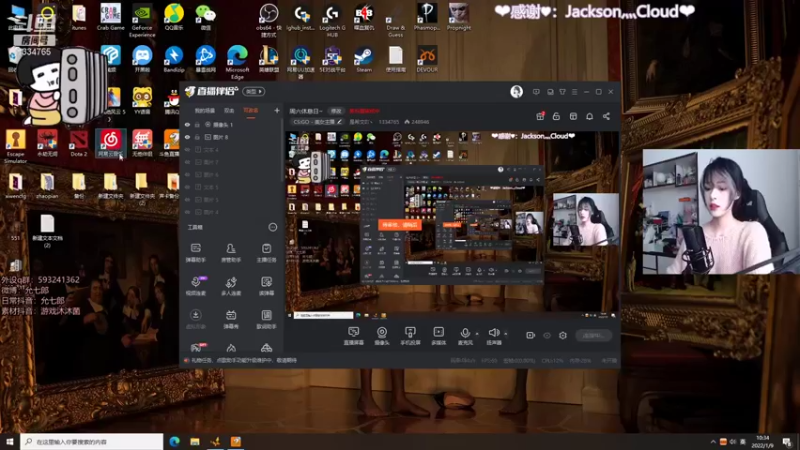
Task: Expand the microphone device dropdown arrow
Action: point(477,334)
